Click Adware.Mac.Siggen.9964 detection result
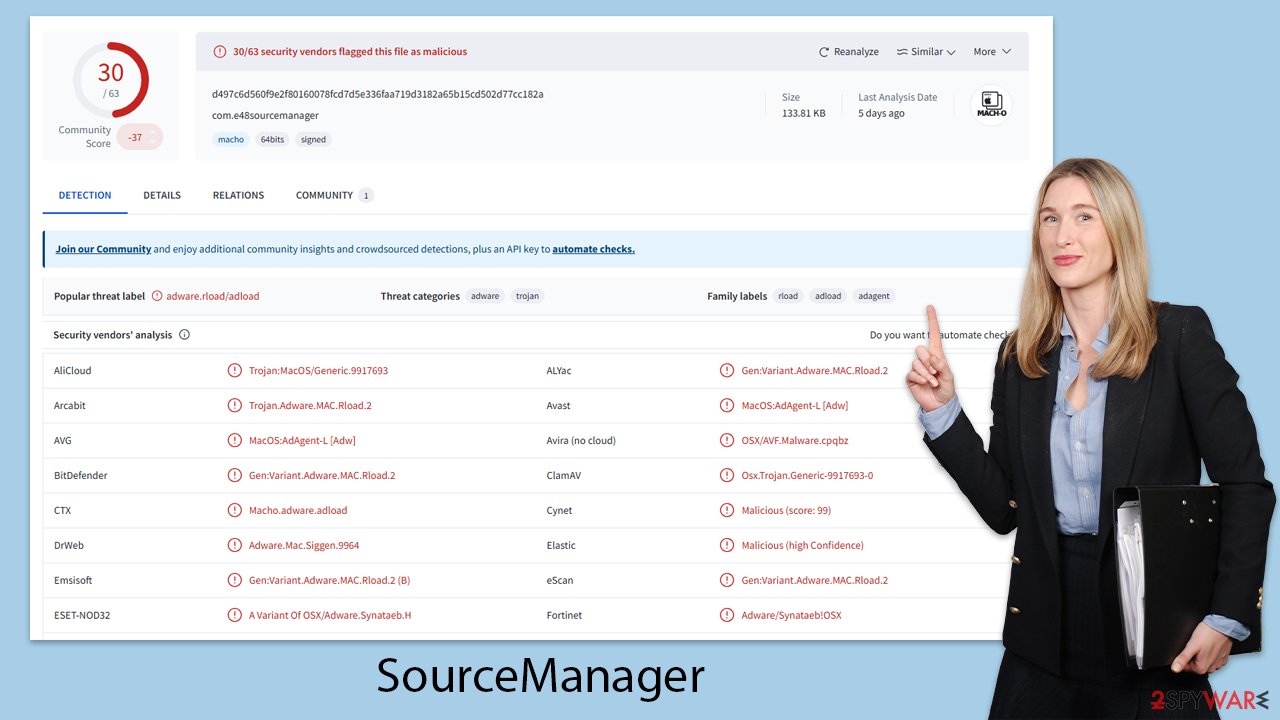Screen dimensions: 1280x720 click(x=304, y=545)
